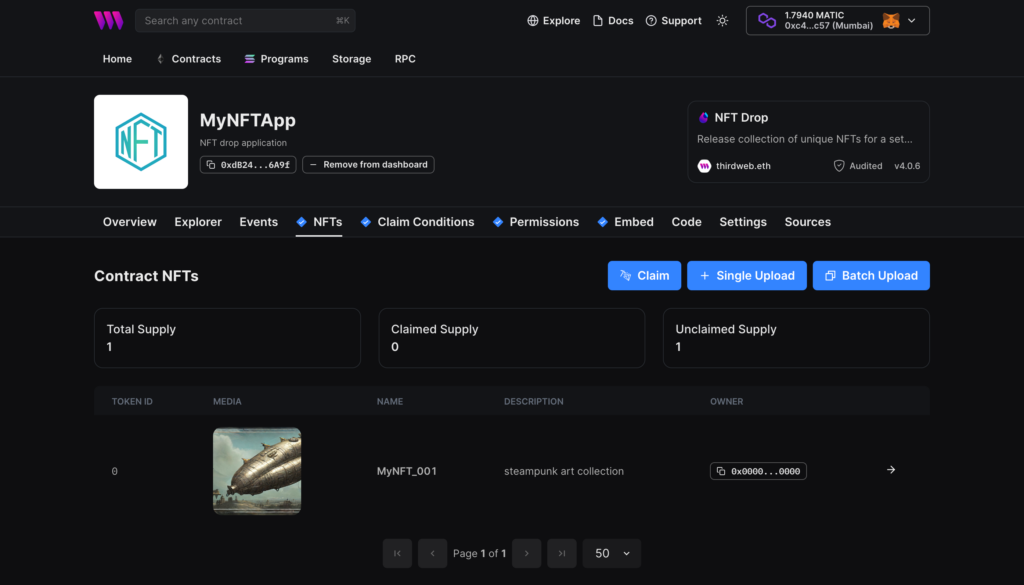Open MyNFT_001 details with row arrow
The height and width of the screenshot is (585, 1024).
tap(891, 470)
